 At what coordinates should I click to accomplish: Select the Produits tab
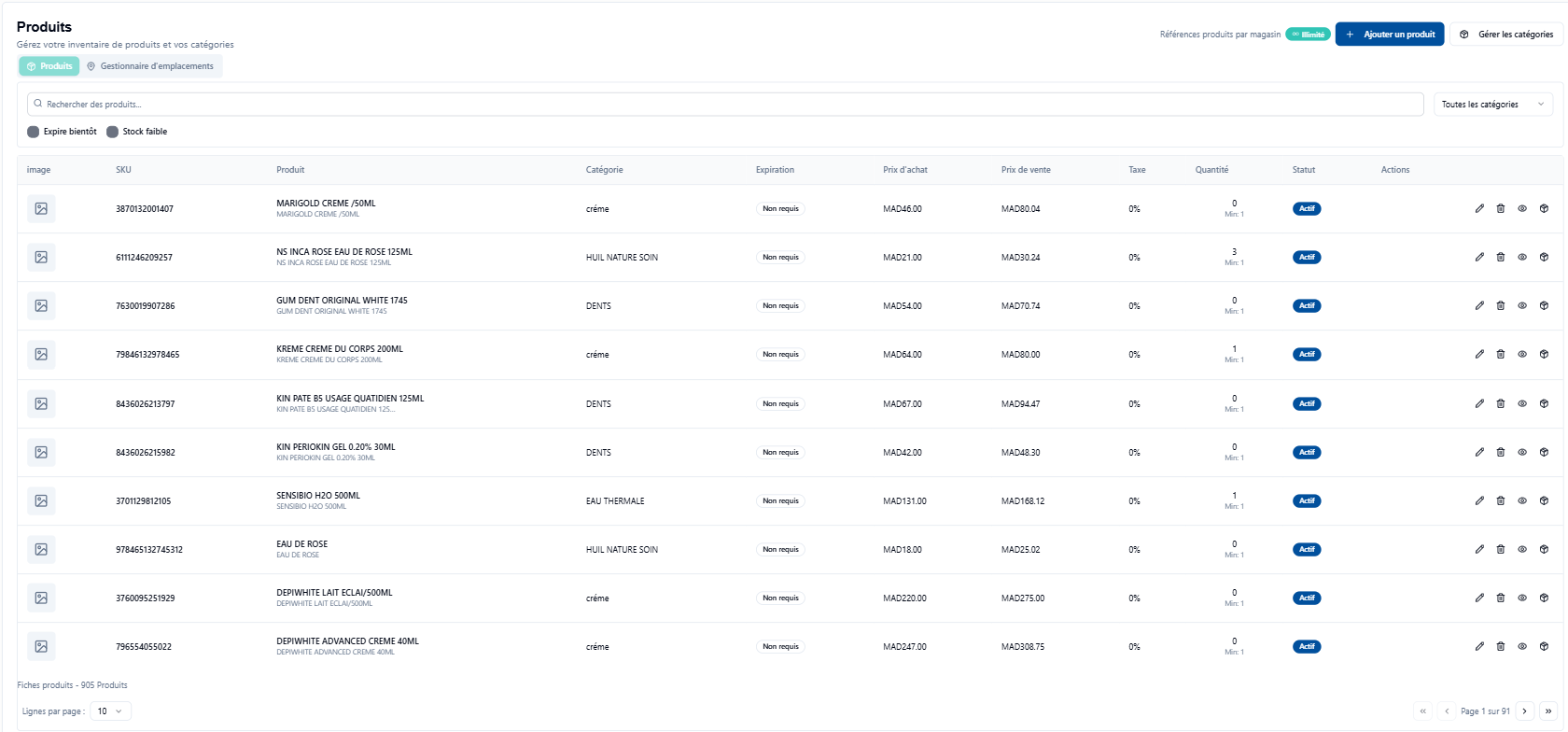pyautogui.click(x=49, y=66)
